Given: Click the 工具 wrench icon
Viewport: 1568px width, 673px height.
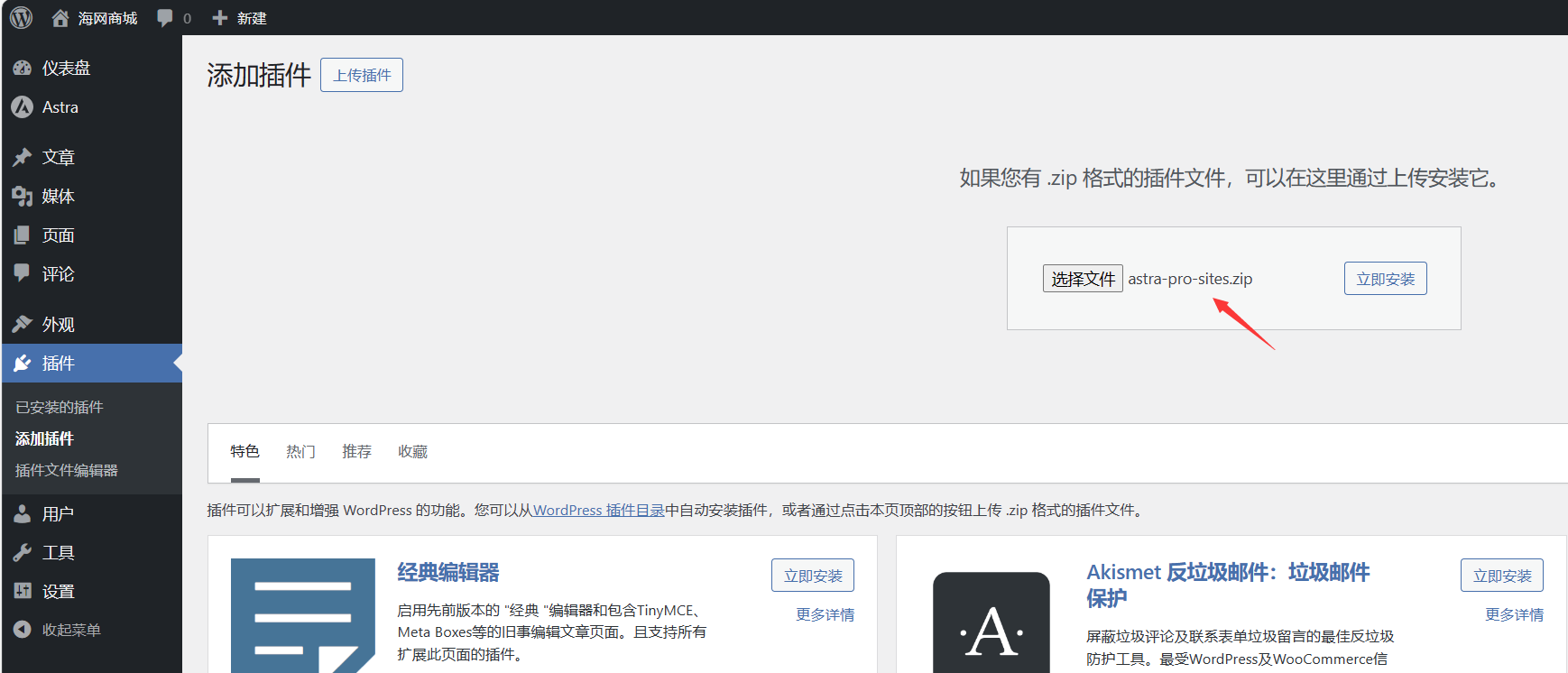Looking at the screenshot, I should click(23, 552).
